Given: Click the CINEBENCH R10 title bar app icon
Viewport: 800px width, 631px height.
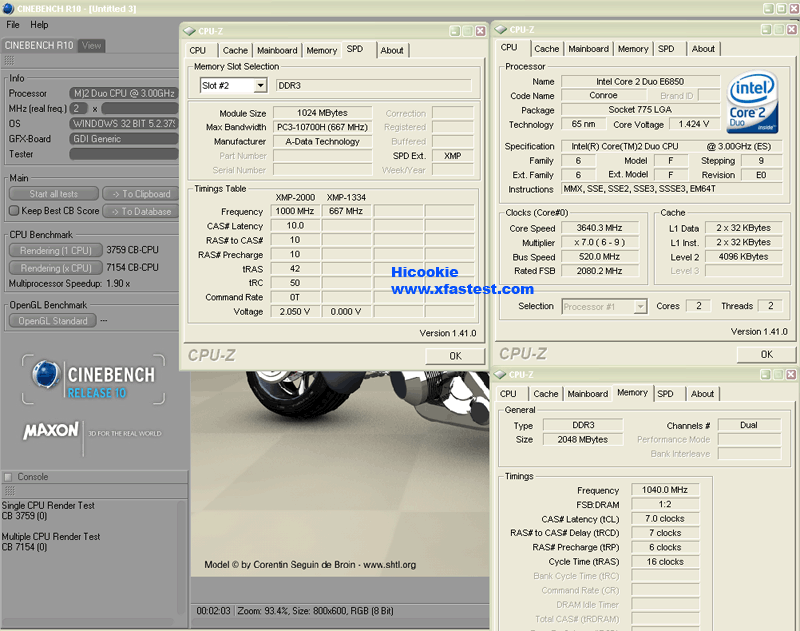Looking at the screenshot, I should [8, 9].
